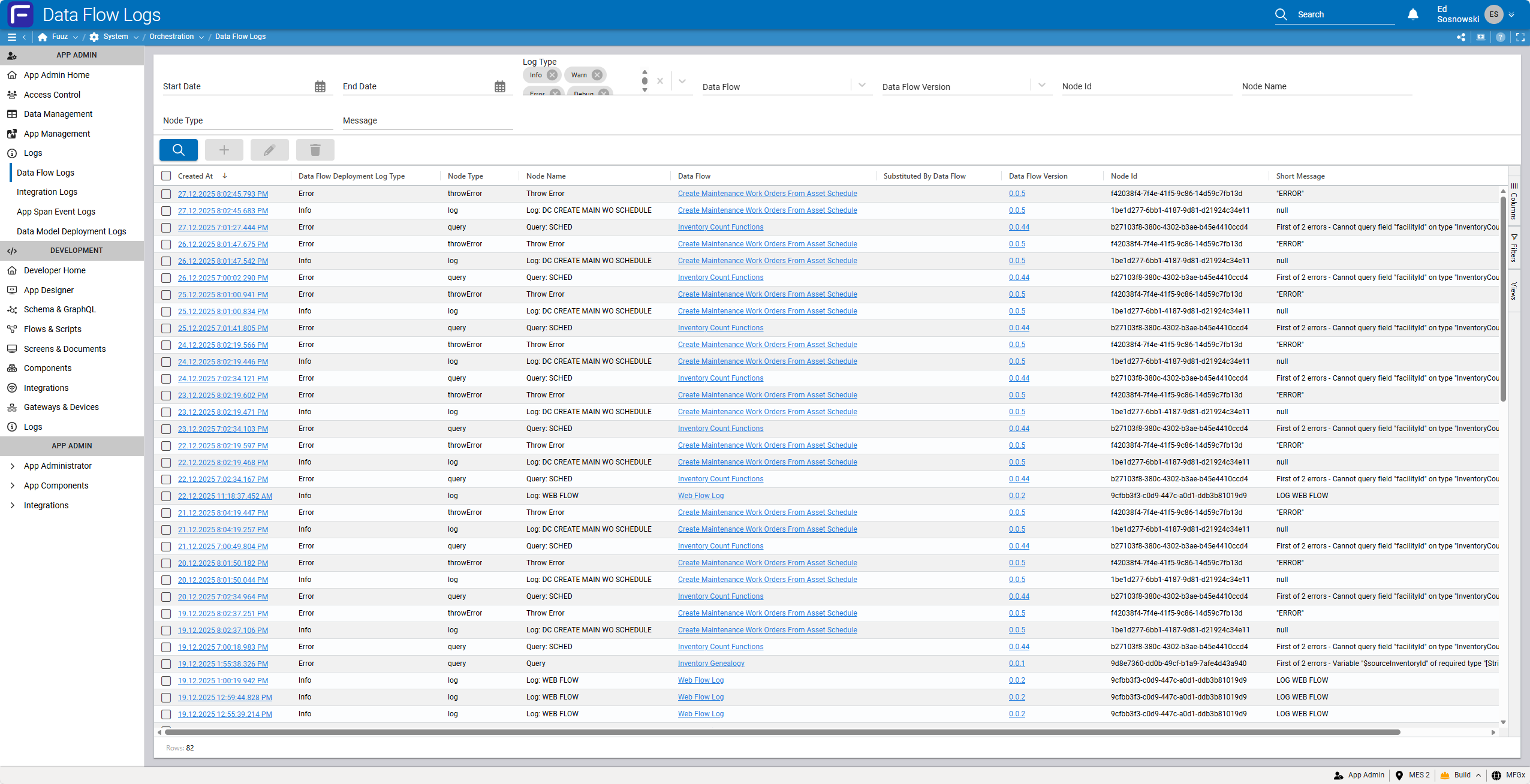Check row 27.12.2025 7:01:27.444 PM
The image size is (1530, 784).
(166, 228)
